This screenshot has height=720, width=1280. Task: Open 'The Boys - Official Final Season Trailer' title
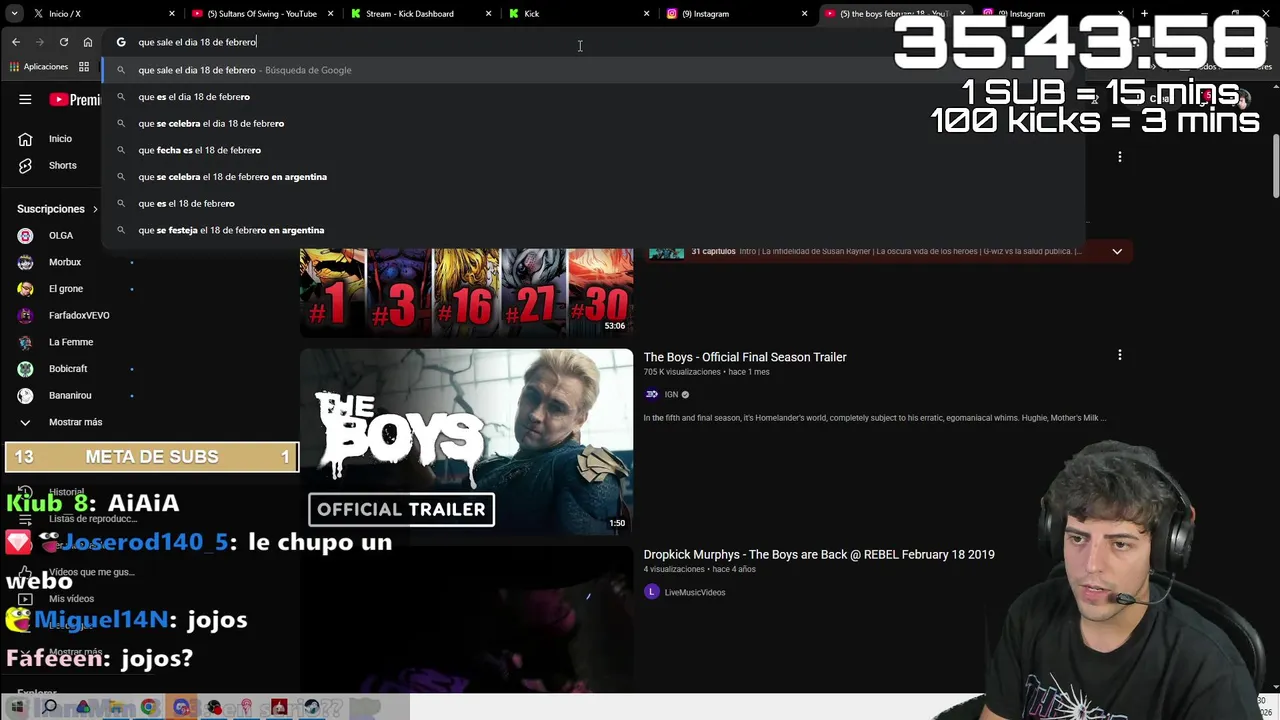click(745, 357)
